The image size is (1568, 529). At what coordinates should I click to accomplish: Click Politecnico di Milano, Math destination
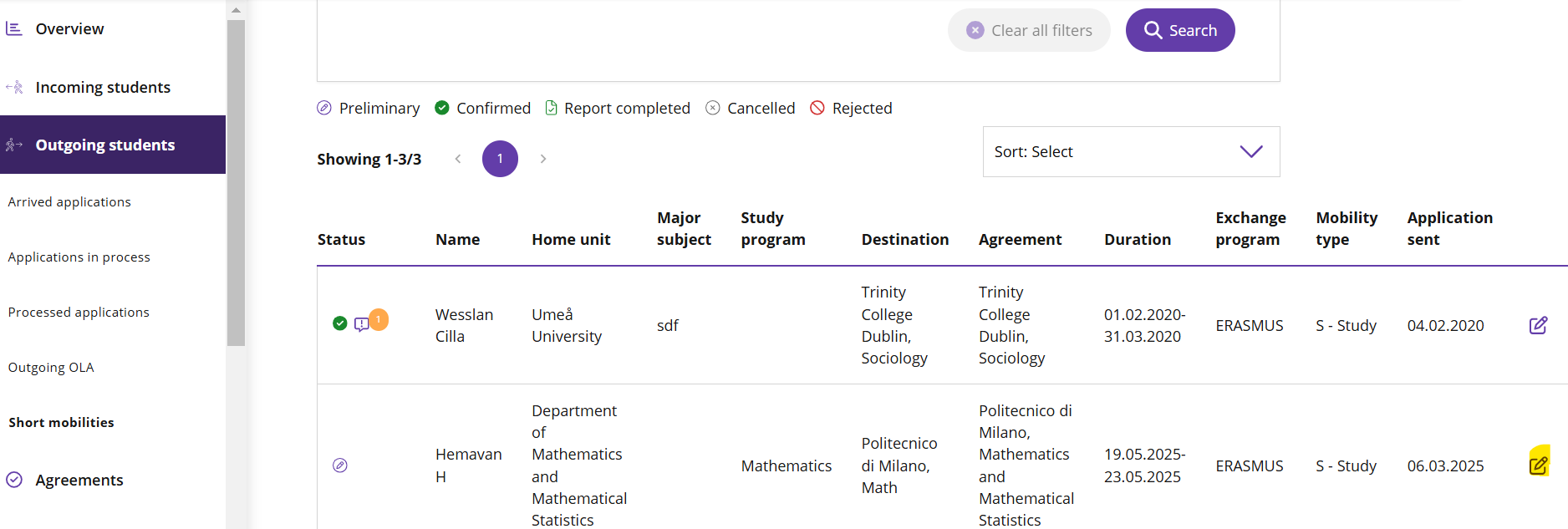point(899,465)
